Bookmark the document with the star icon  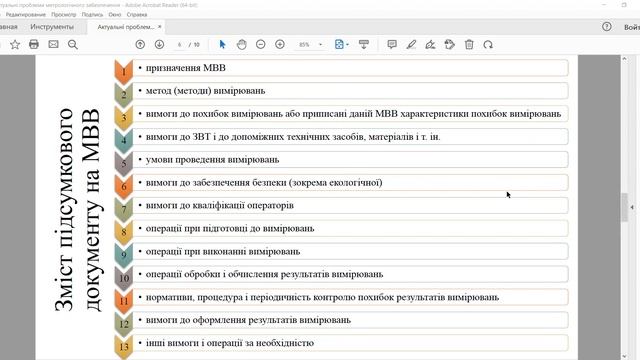pyautogui.click(x=15, y=44)
